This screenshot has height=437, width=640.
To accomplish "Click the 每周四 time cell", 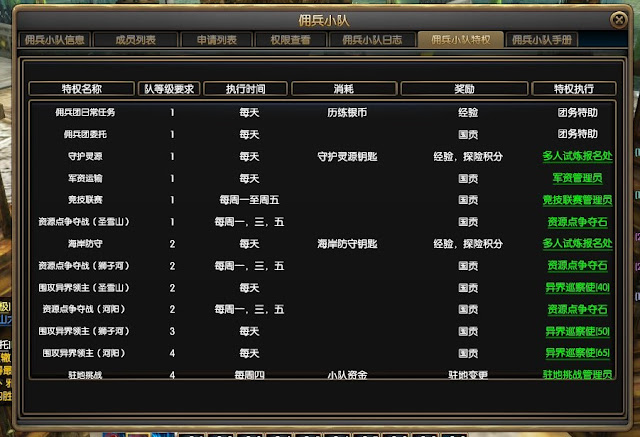I will tap(249, 375).
